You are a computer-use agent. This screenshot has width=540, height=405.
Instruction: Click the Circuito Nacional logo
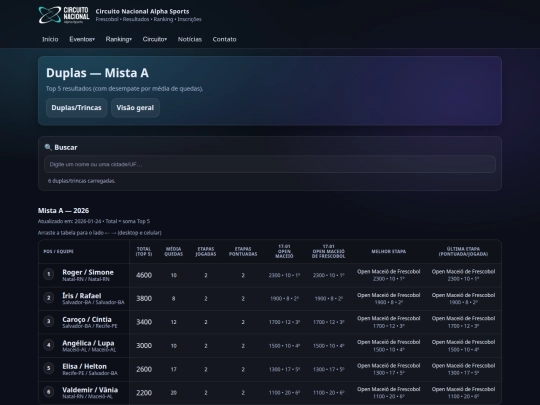coord(64,15)
